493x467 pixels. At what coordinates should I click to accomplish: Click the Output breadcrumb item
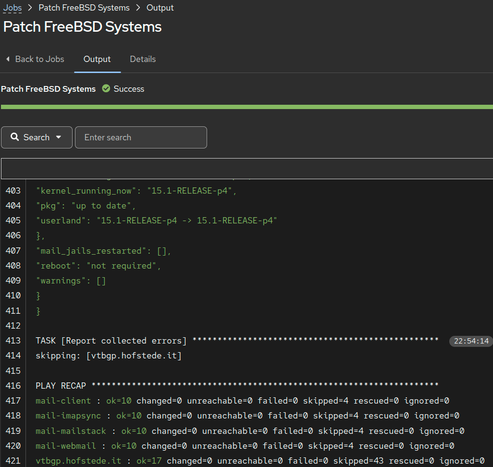click(160, 8)
